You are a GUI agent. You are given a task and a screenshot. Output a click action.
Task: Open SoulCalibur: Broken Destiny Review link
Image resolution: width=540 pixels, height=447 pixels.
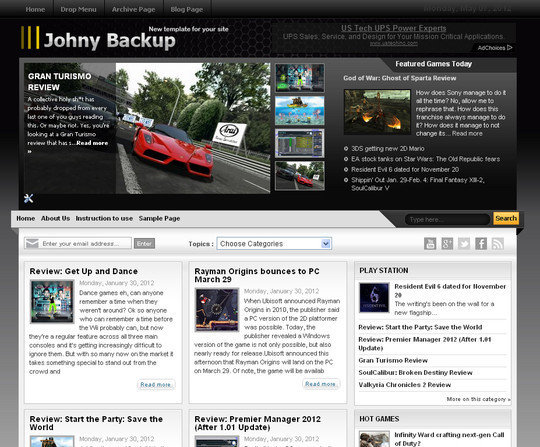click(415, 373)
